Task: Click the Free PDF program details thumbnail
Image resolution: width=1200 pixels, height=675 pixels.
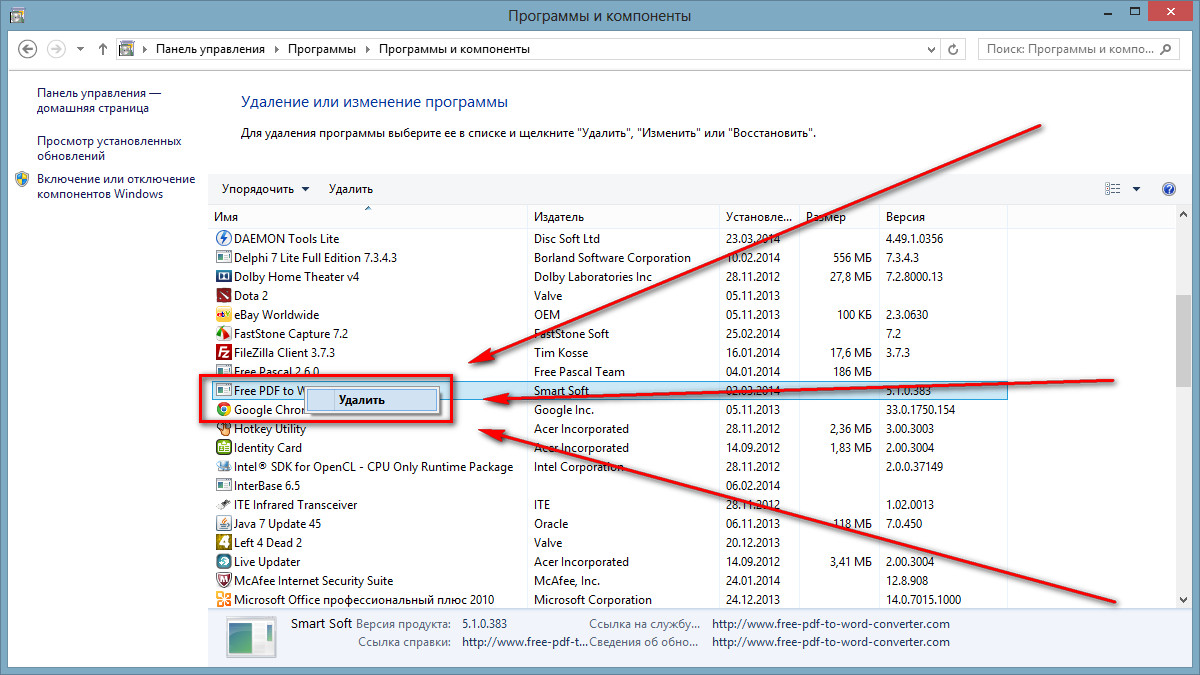Action: (249, 639)
